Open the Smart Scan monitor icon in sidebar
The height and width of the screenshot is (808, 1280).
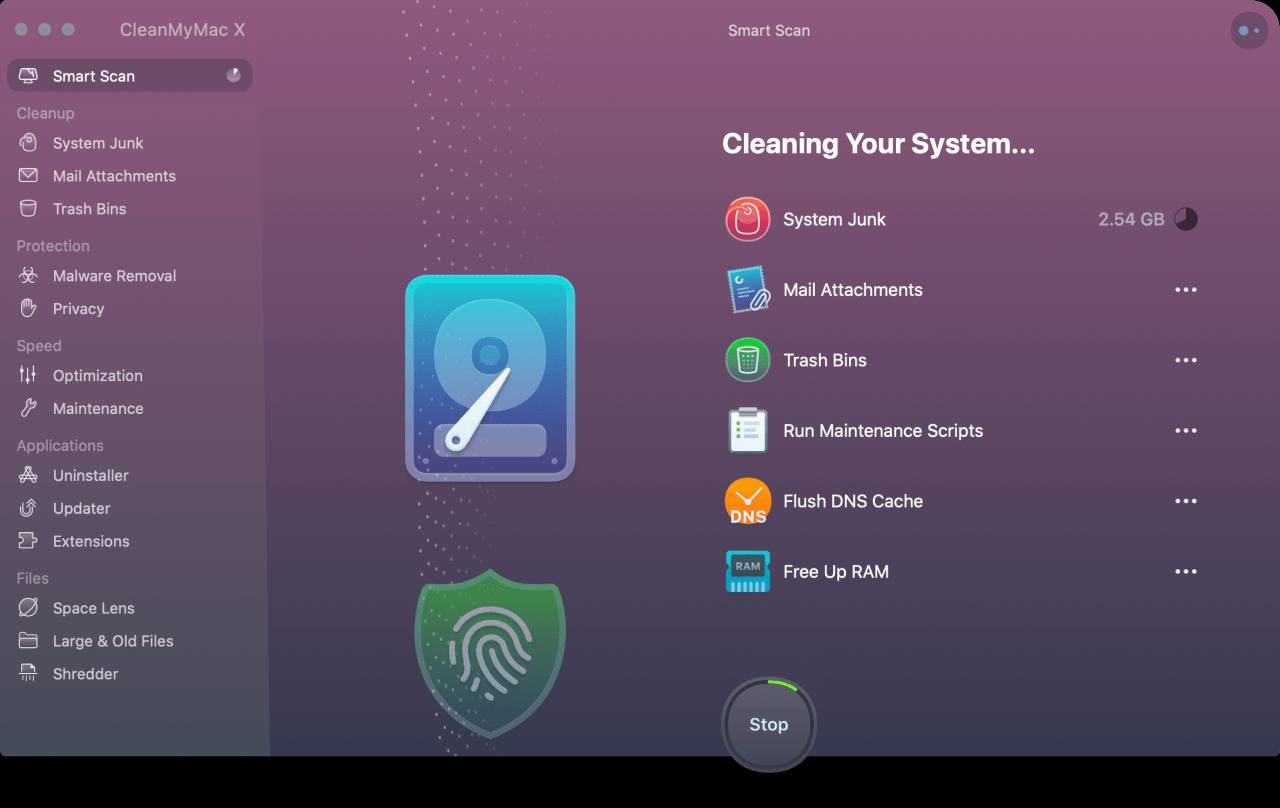pos(28,76)
